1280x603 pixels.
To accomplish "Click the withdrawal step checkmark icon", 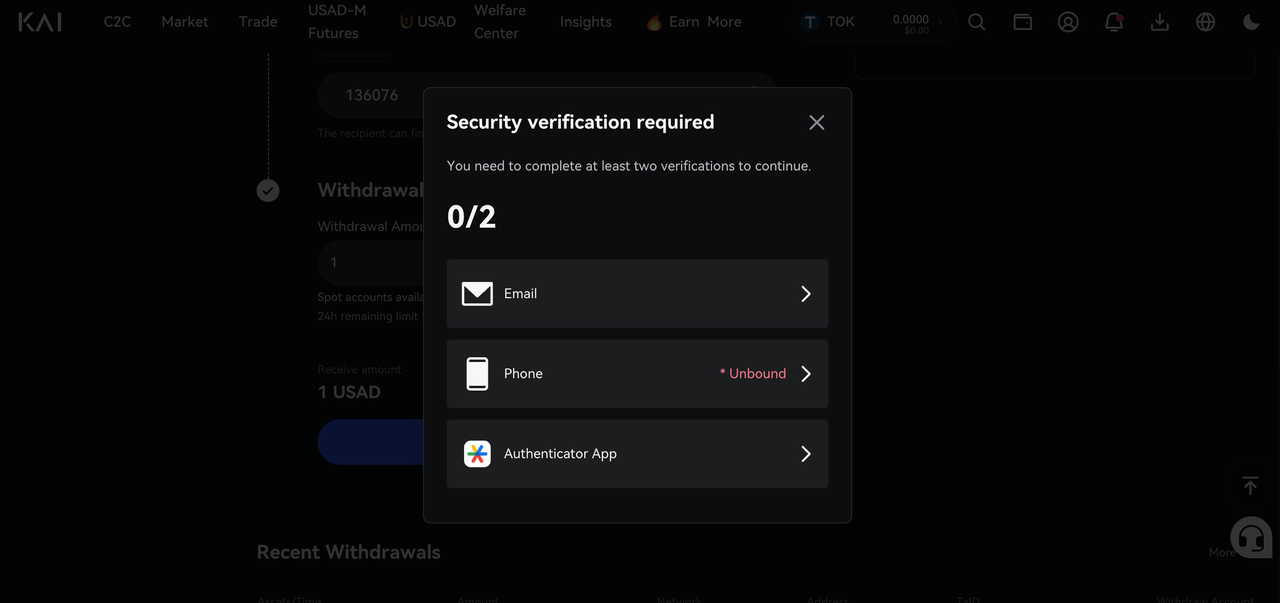I will pos(268,190).
